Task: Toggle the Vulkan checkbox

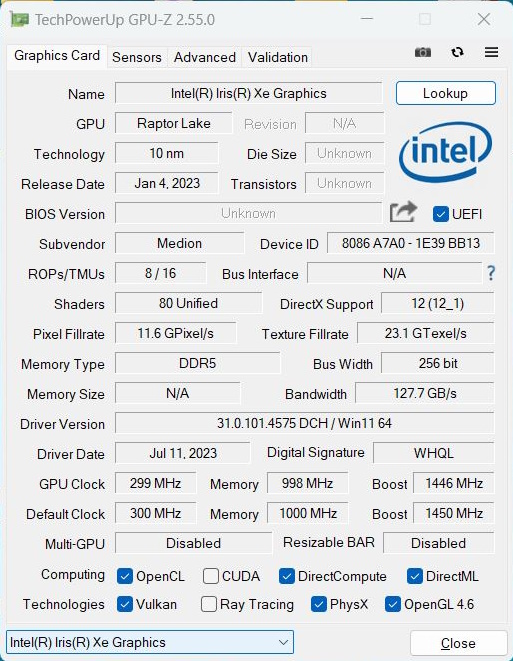Action: pos(125,604)
